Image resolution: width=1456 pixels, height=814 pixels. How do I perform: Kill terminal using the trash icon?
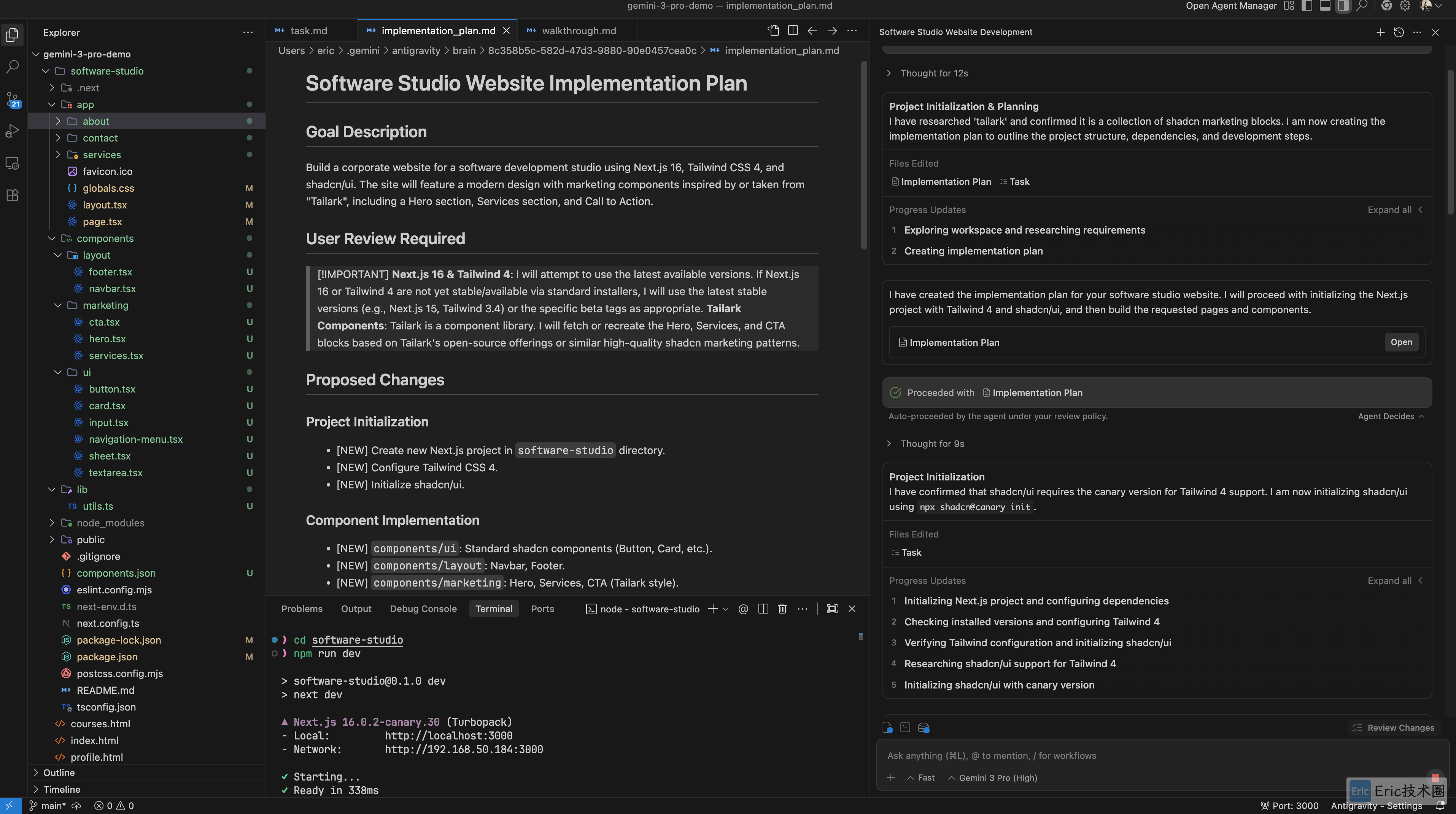(782, 609)
